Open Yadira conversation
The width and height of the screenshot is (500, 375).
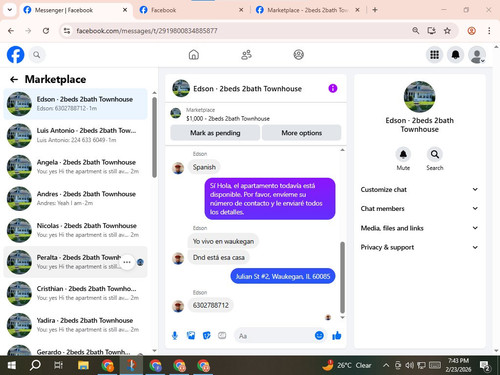(75, 325)
